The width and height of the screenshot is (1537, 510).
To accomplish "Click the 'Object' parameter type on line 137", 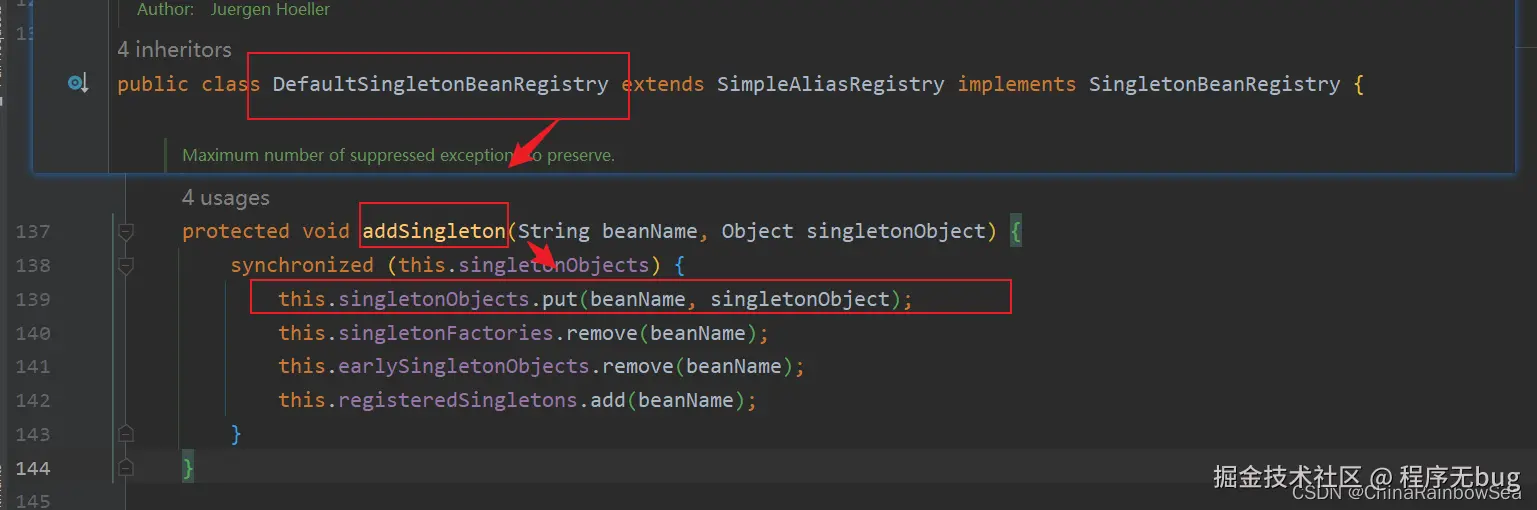I will (757, 231).
